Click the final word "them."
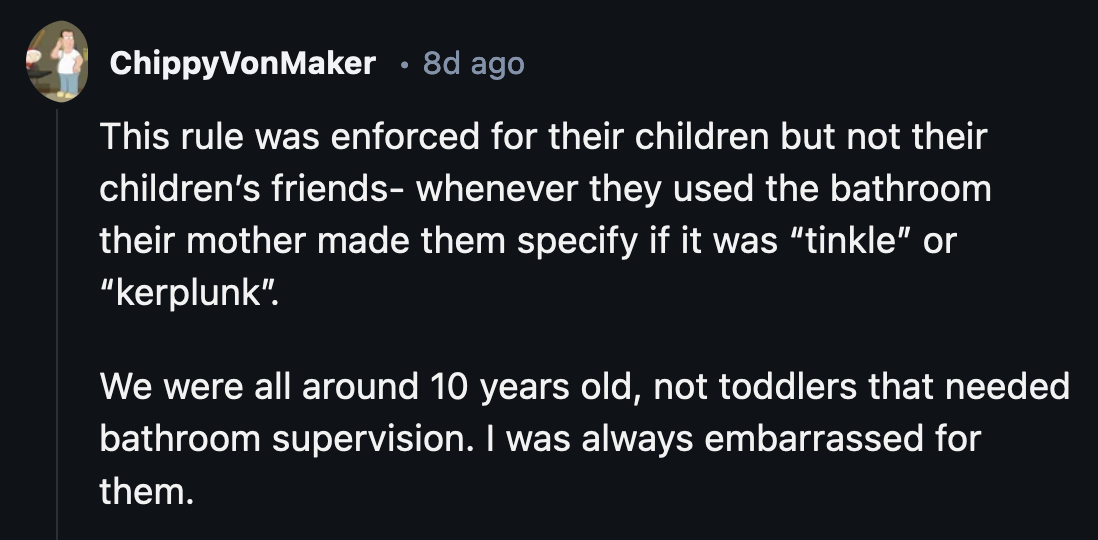This screenshot has height=540, width=1098. (x=143, y=491)
